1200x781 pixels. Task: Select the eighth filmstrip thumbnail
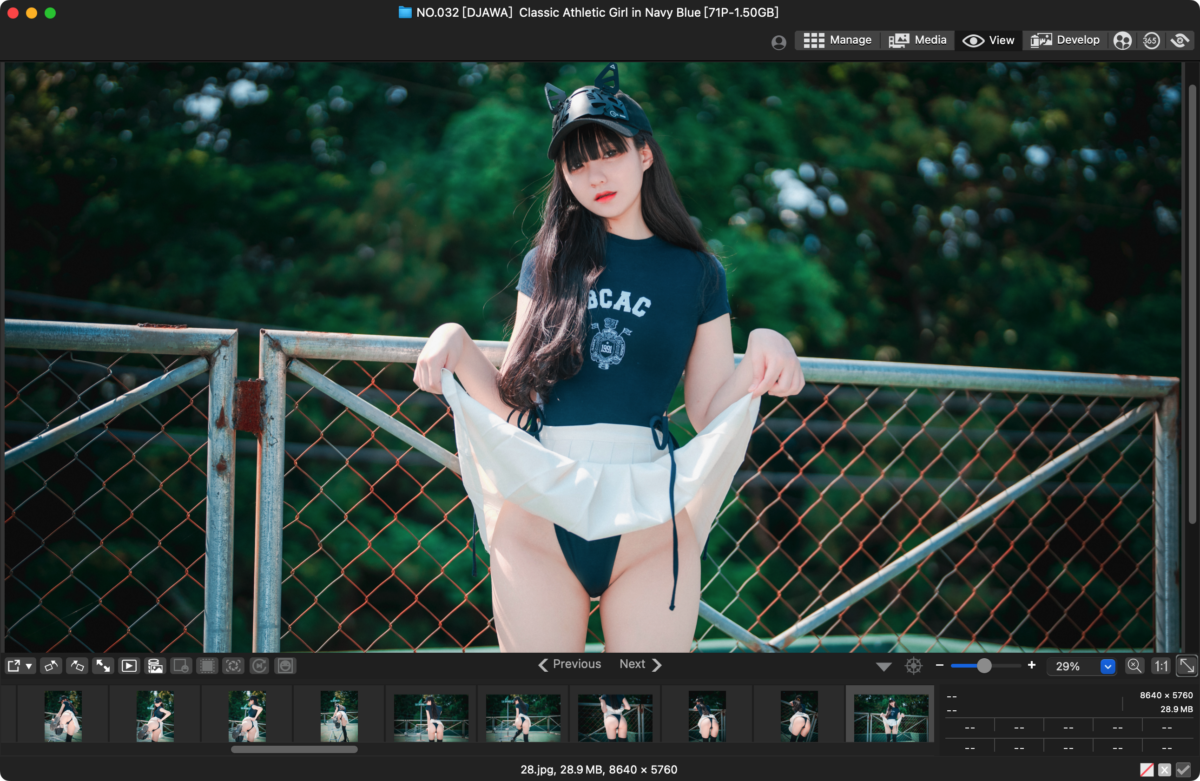[707, 715]
